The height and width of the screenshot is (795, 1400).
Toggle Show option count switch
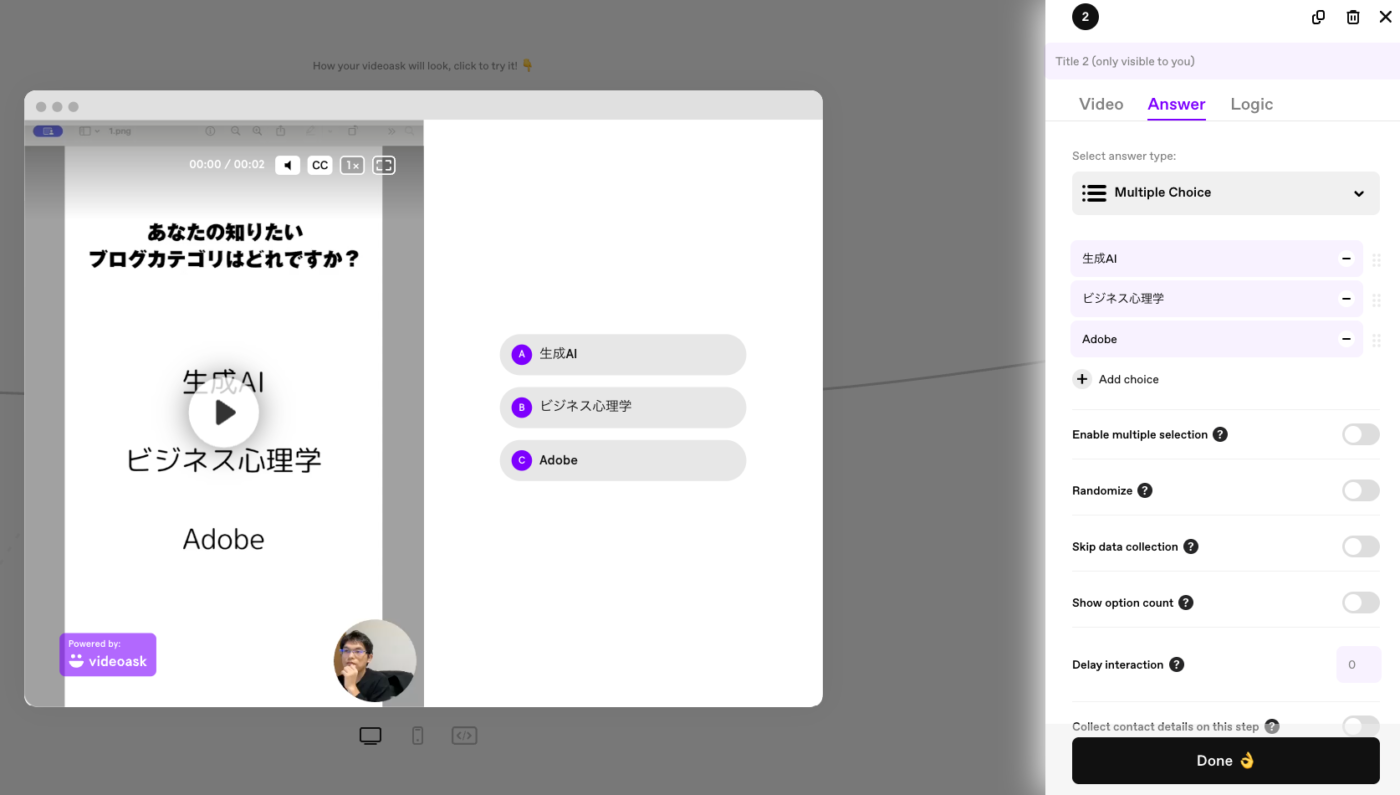tap(1360, 602)
